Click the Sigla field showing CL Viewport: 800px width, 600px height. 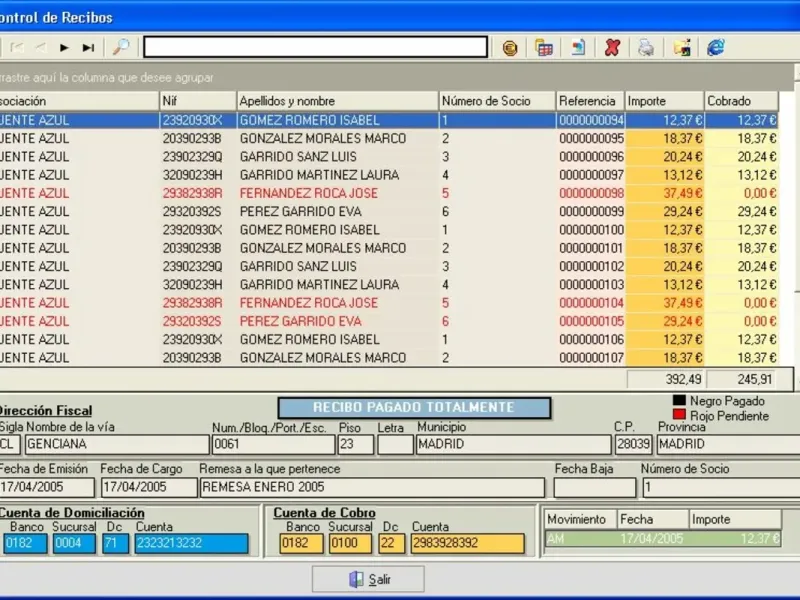[9, 444]
